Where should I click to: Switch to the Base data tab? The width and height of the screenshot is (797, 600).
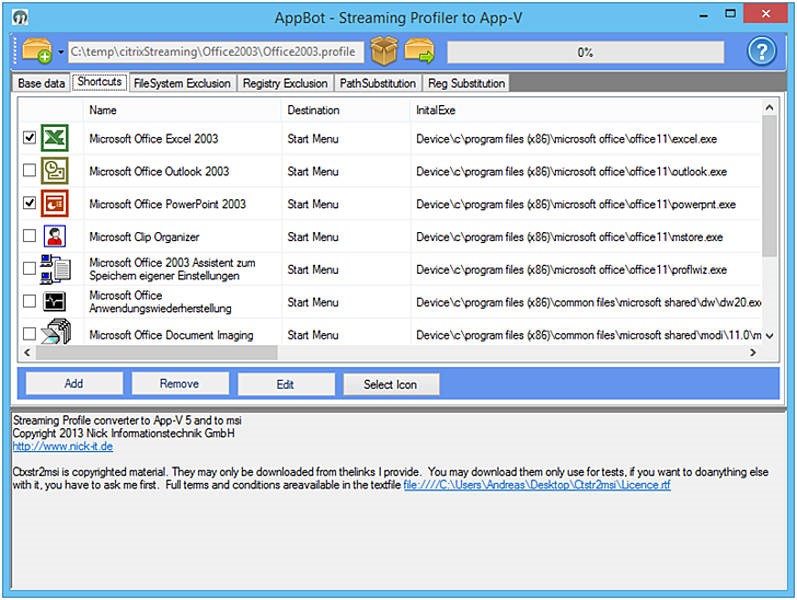(41, 83)
